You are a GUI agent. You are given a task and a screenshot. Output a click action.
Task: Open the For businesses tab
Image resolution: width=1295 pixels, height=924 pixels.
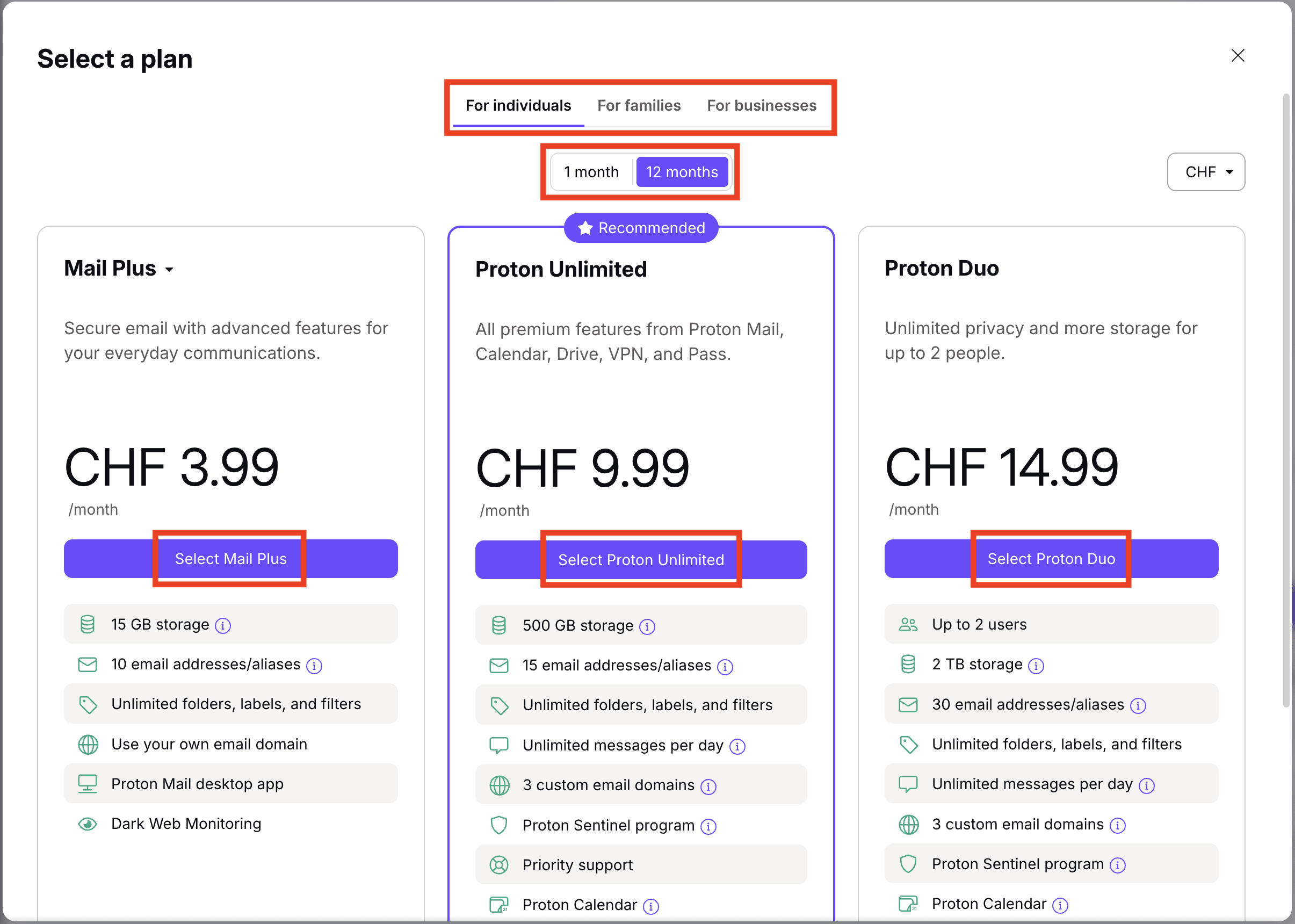click(762, 105)
